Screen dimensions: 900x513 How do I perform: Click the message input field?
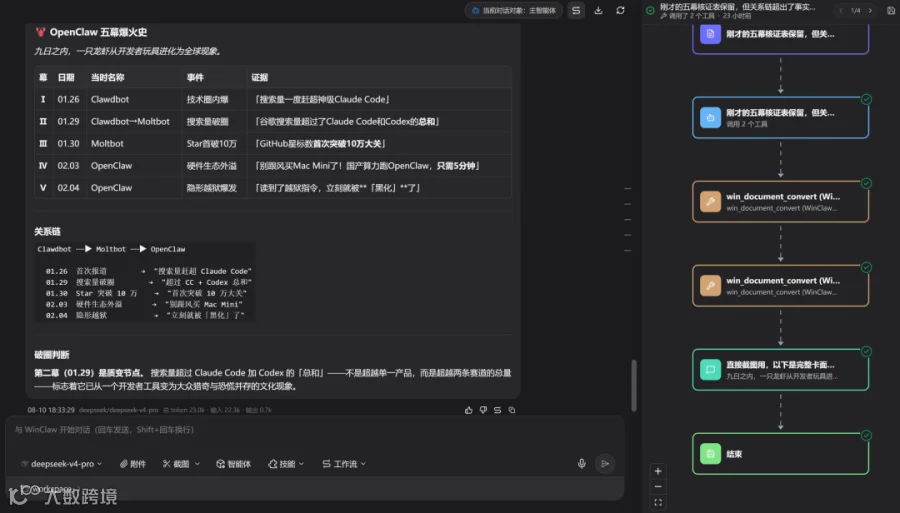point(315,430)
